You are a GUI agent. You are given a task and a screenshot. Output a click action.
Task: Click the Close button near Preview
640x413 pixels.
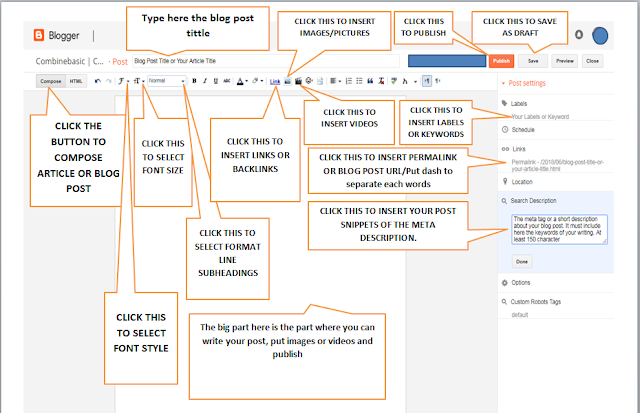click(592, 61)
